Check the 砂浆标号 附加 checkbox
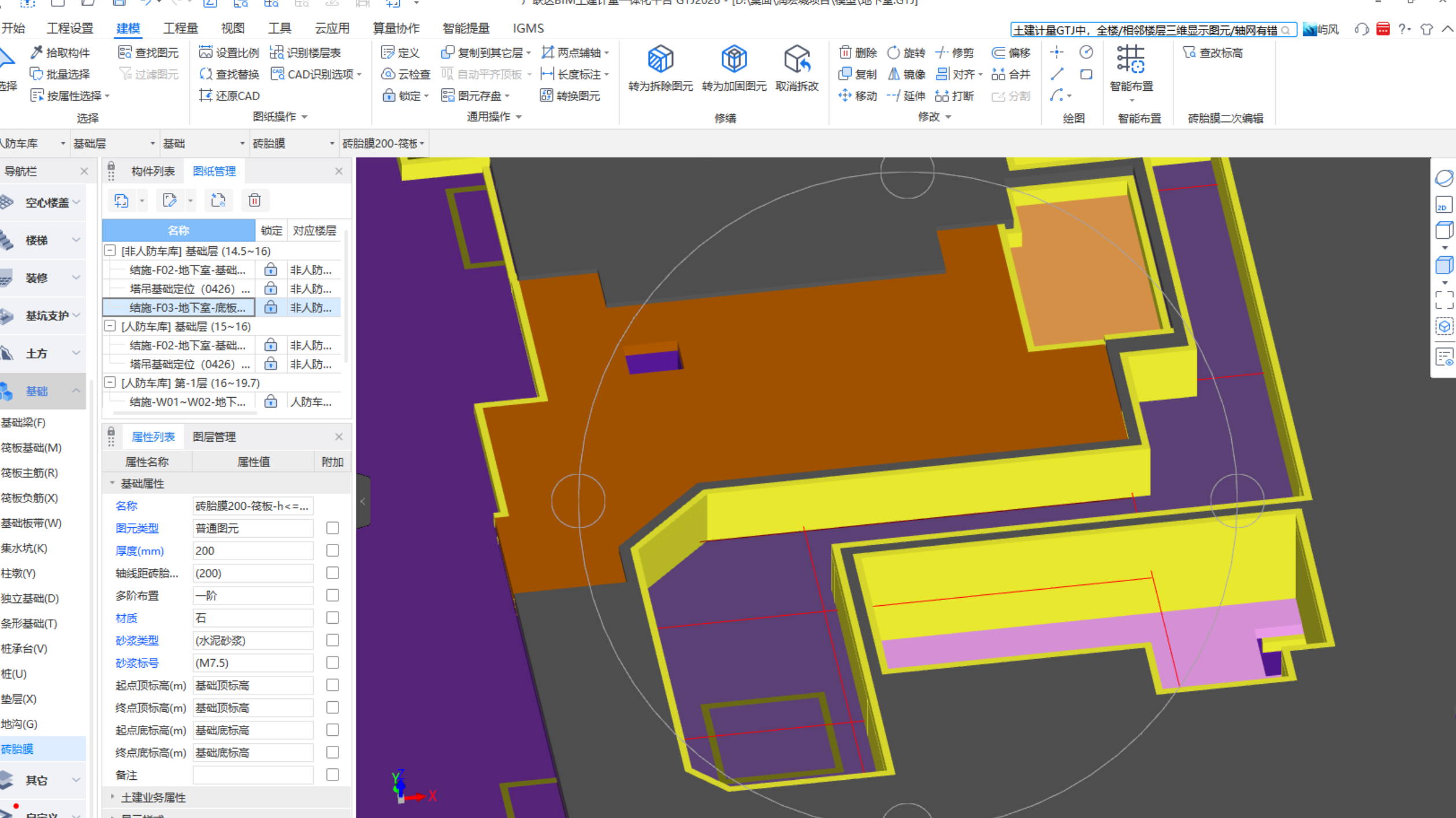This screenshot has height=818, width=1456. point(332,662)
